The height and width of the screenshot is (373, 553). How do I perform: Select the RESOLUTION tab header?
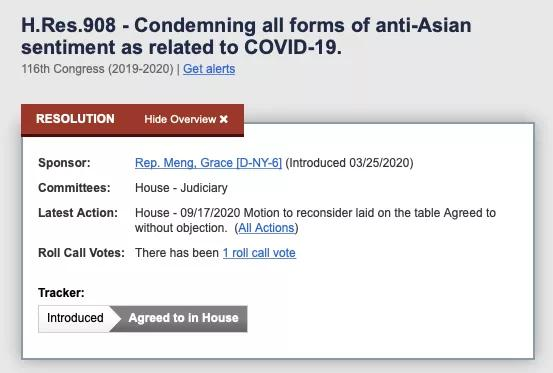75,119
